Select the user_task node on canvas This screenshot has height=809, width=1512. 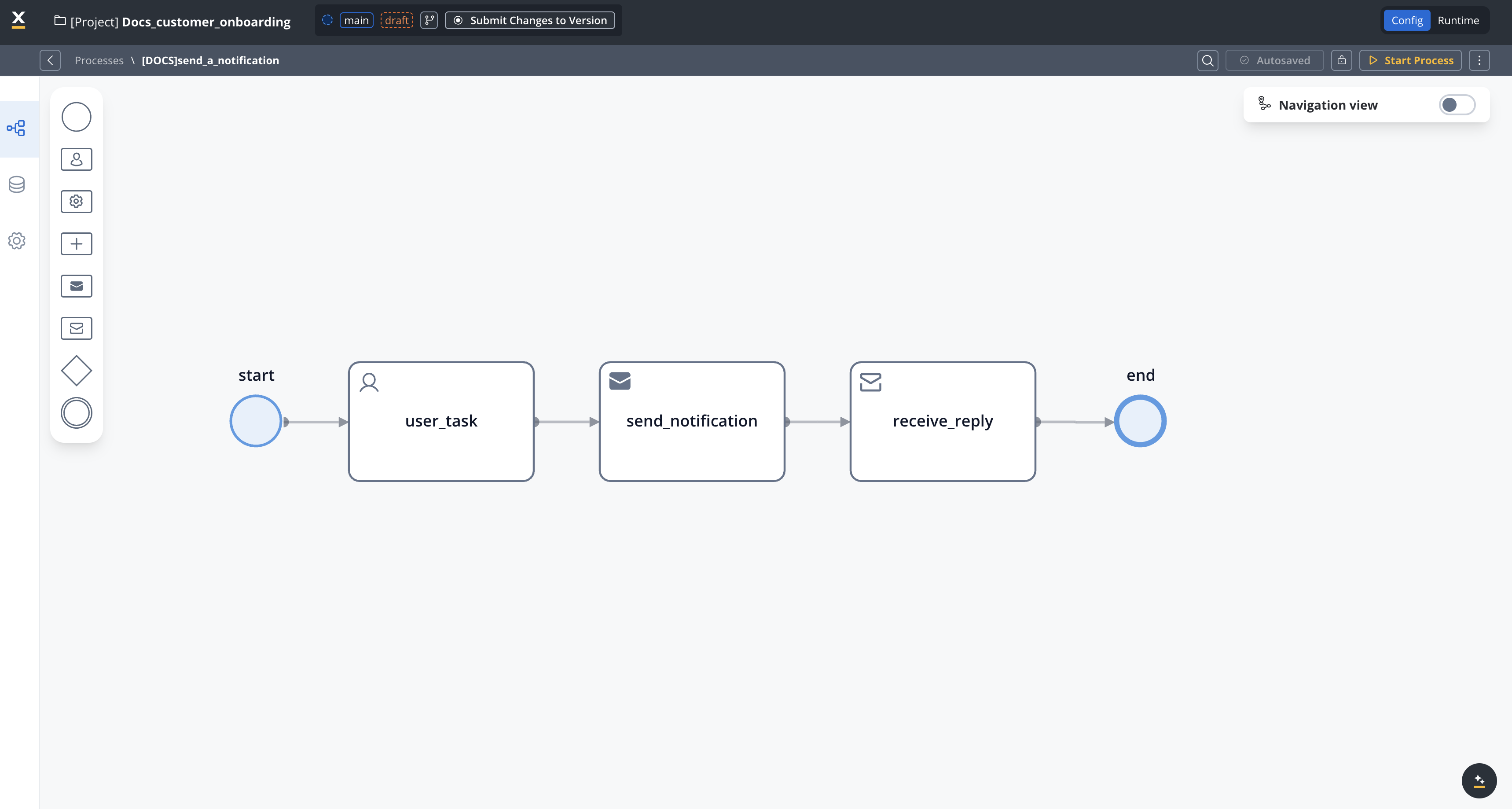441,422
